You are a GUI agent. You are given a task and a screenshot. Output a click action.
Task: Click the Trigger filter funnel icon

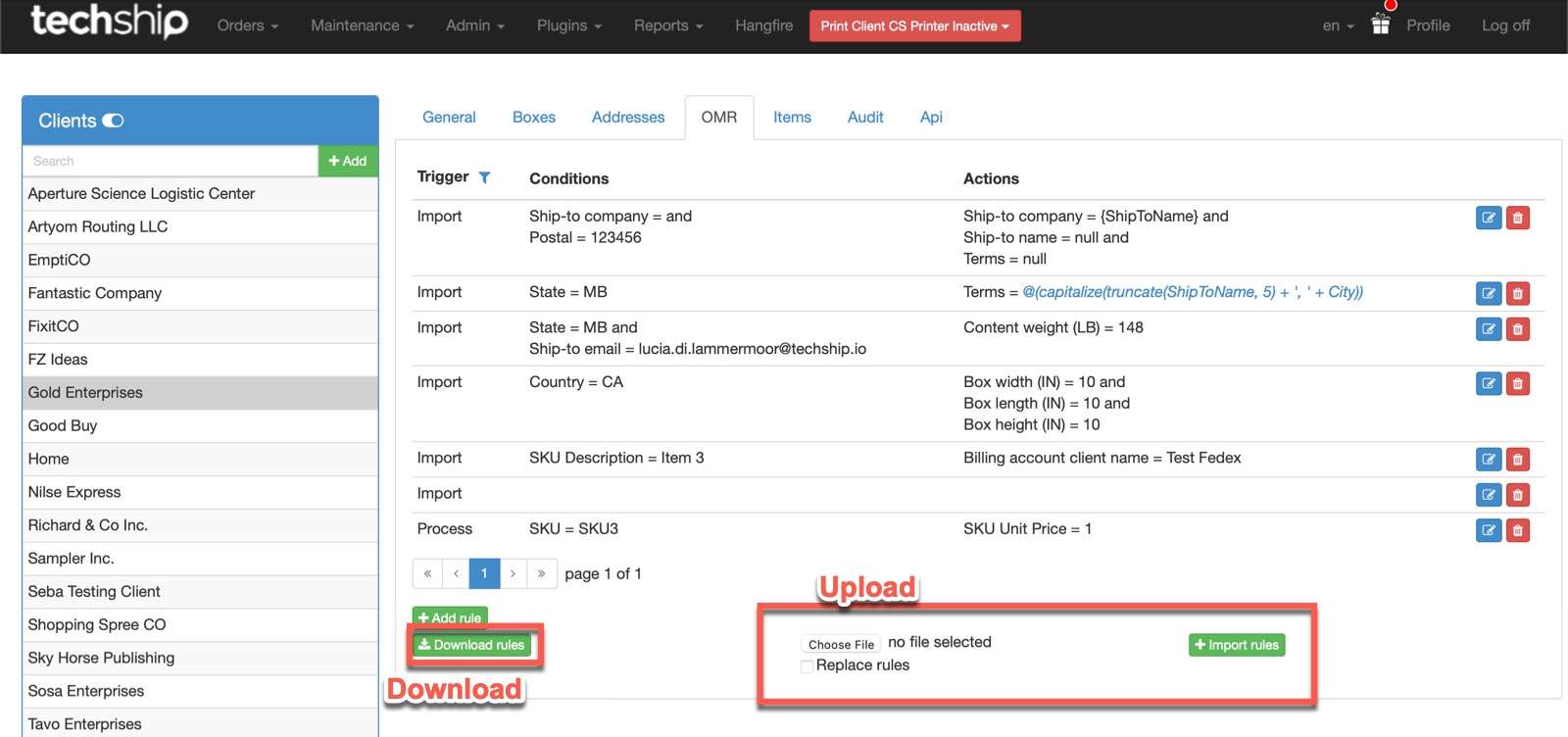484,177
